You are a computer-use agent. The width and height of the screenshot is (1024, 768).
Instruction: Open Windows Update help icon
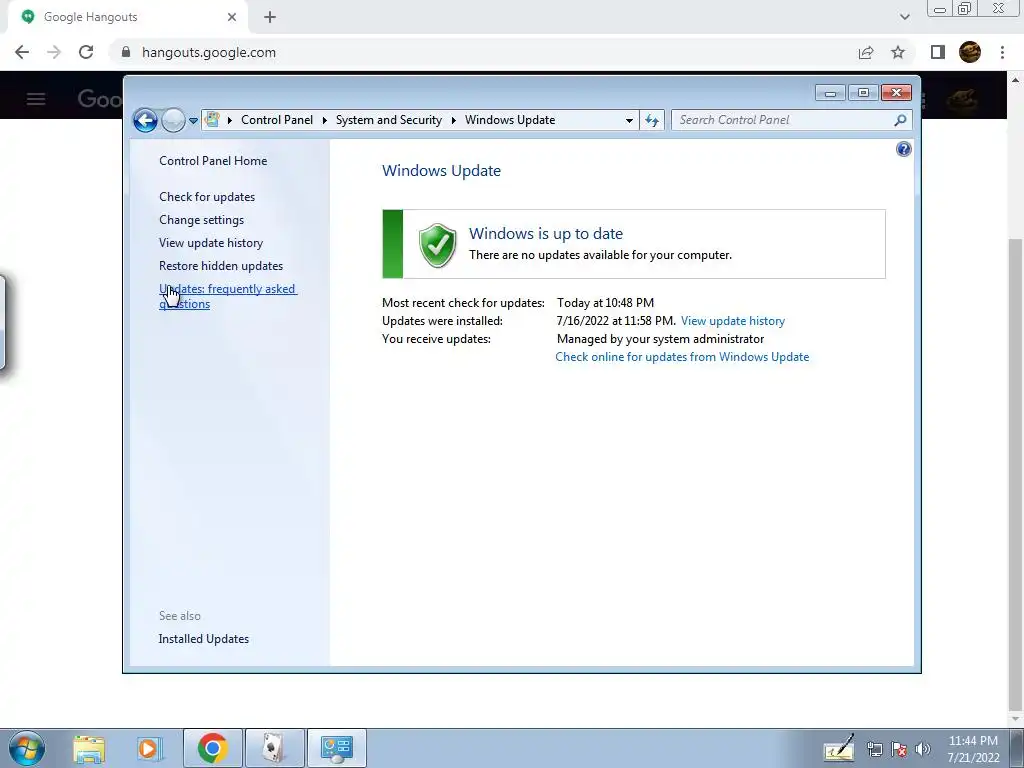pos(903,150)
